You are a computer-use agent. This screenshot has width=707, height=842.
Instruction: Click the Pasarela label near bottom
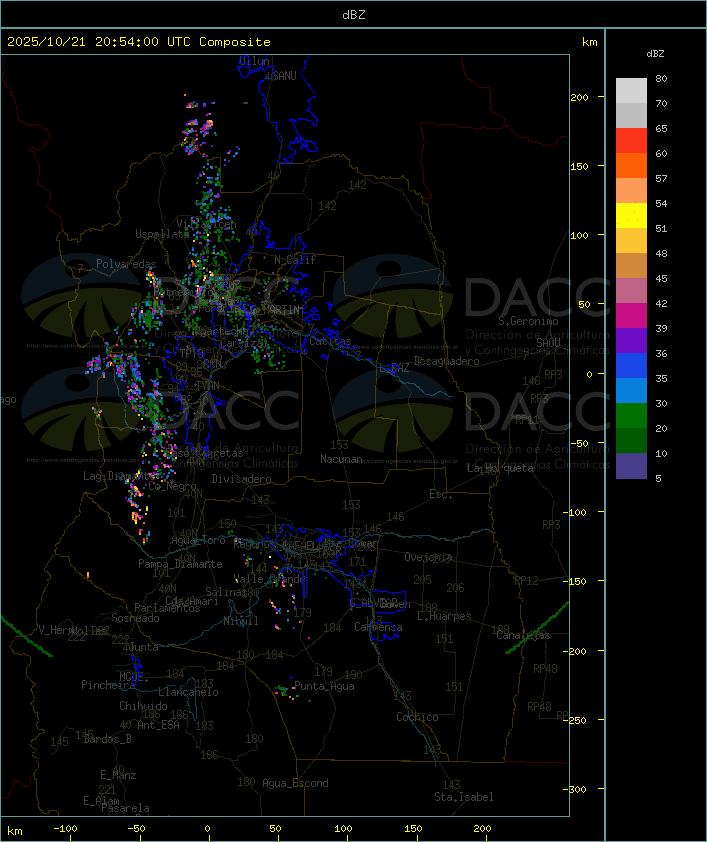[x=126, y=808]
